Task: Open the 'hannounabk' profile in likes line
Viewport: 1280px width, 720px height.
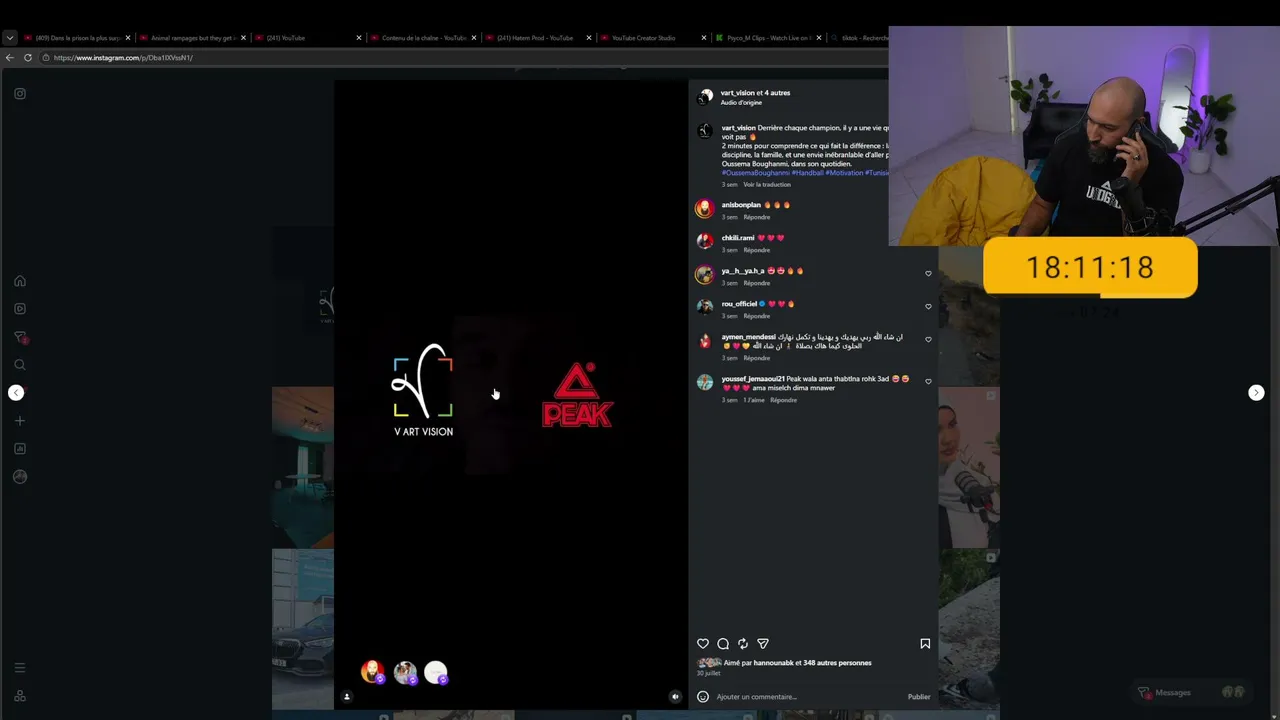Action: 773,663
